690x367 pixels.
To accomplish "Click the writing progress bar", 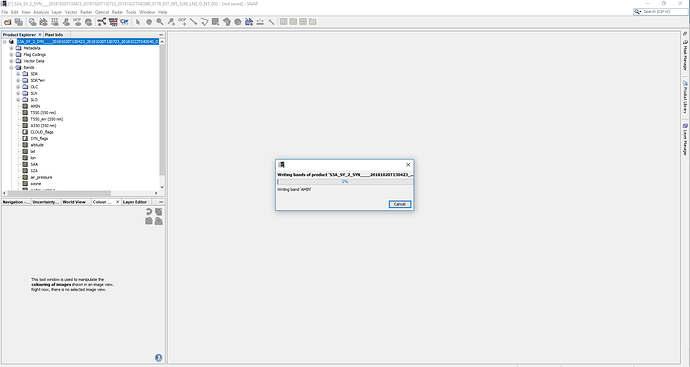I will 345,182.
